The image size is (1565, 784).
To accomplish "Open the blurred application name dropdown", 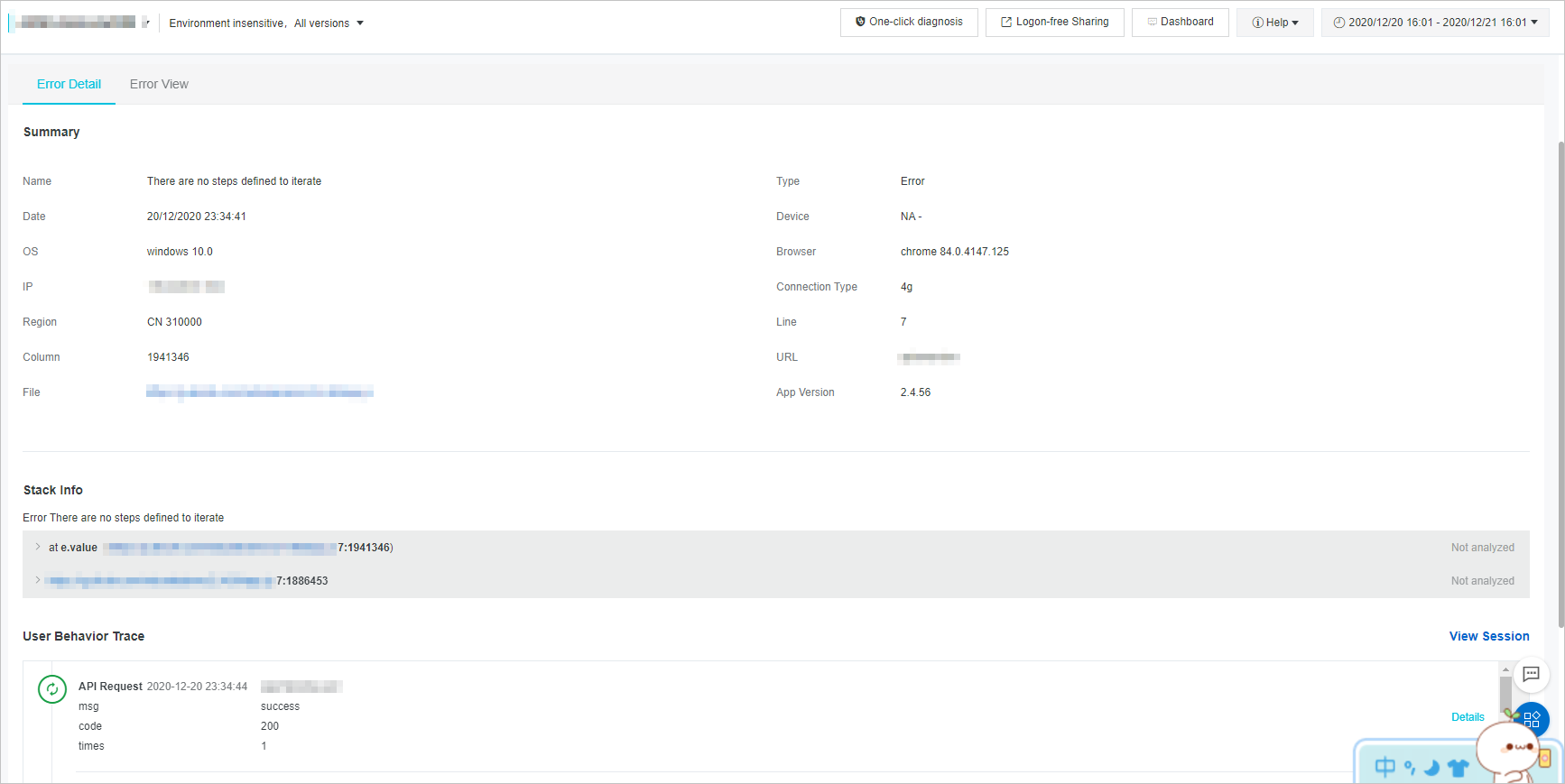I will [79, 23].
